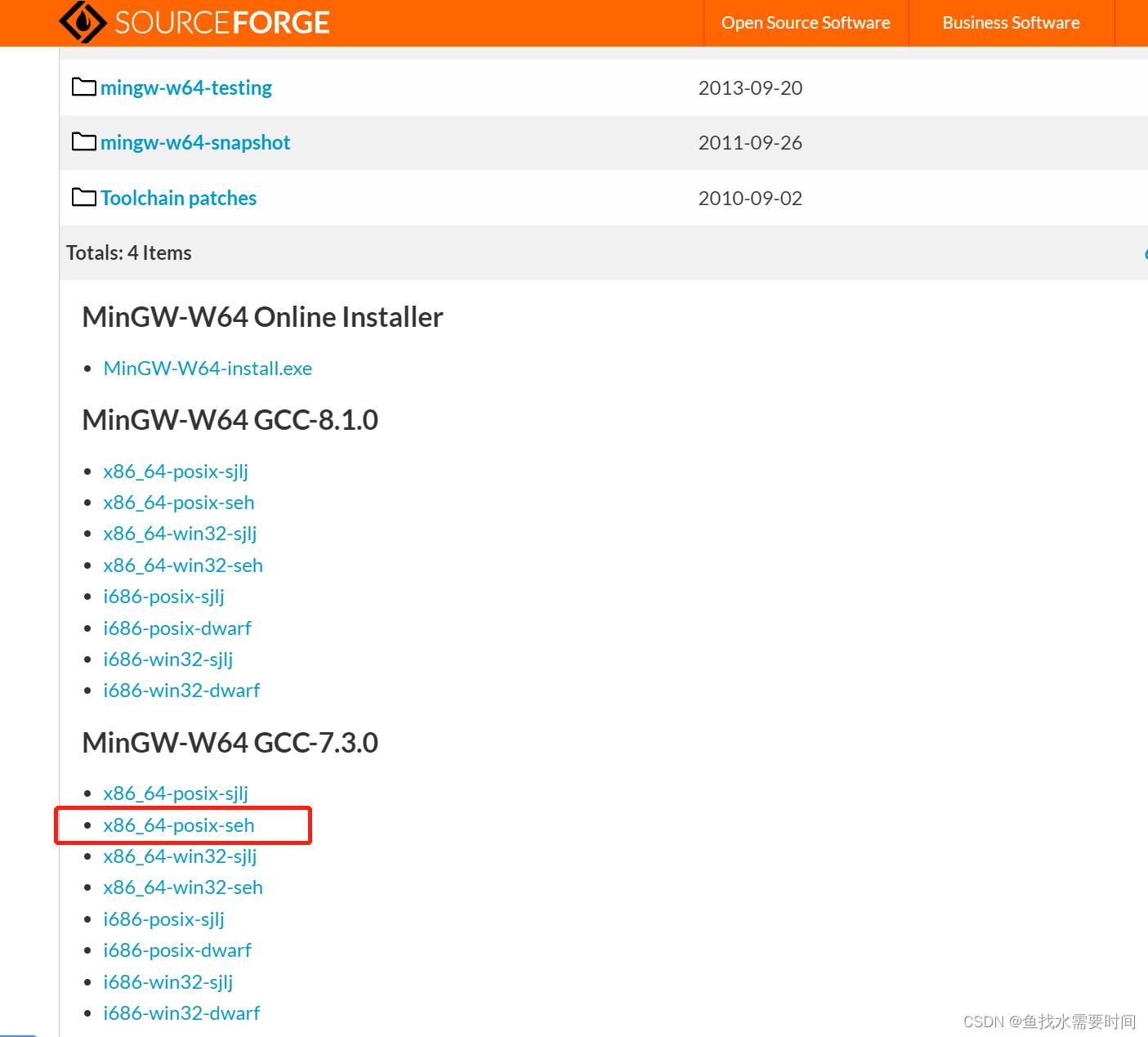Click the folder icon beside Toolchain patches
The height and width of the screenshot is (1037, 1148).
pyautogui.click(x=83, y=197)
